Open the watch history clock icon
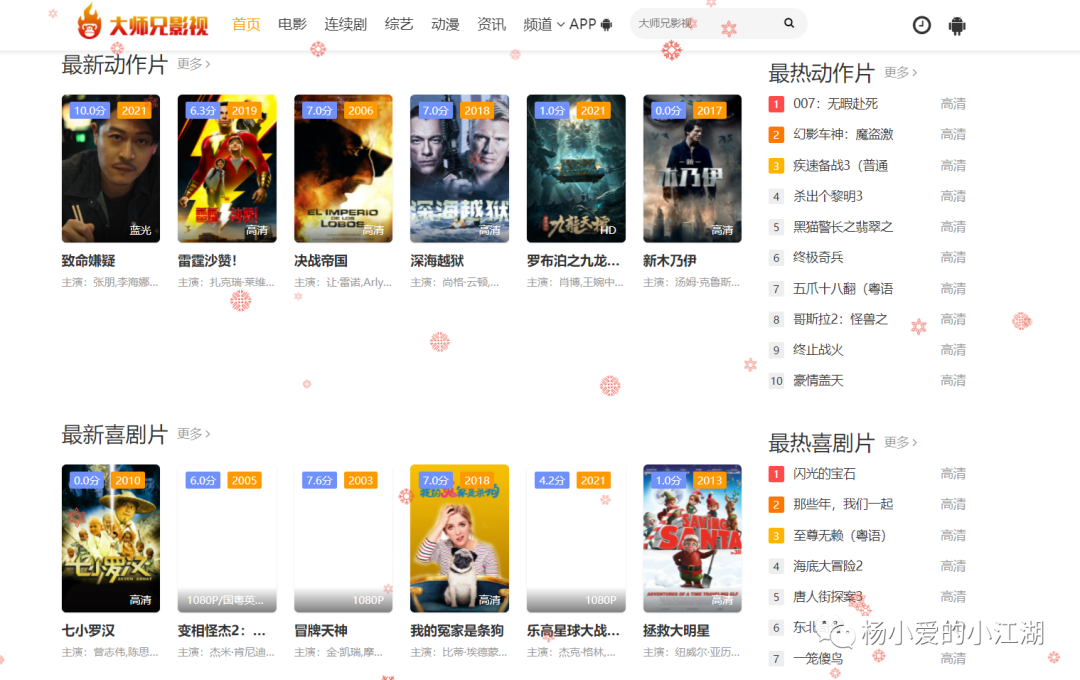This screenshot has height=680, width=1080. (921, 25)
